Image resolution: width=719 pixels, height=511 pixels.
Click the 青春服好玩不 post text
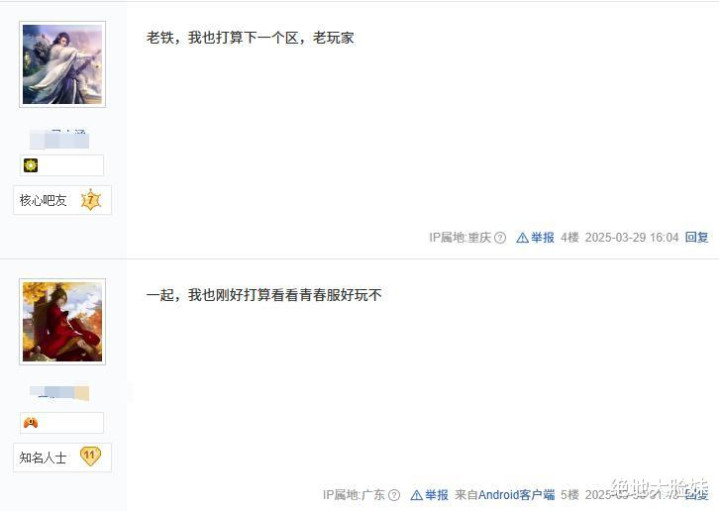pos(340,294)
